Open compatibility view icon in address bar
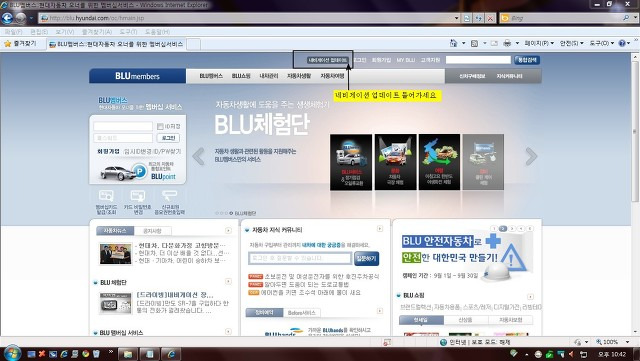 click(467, 18)
